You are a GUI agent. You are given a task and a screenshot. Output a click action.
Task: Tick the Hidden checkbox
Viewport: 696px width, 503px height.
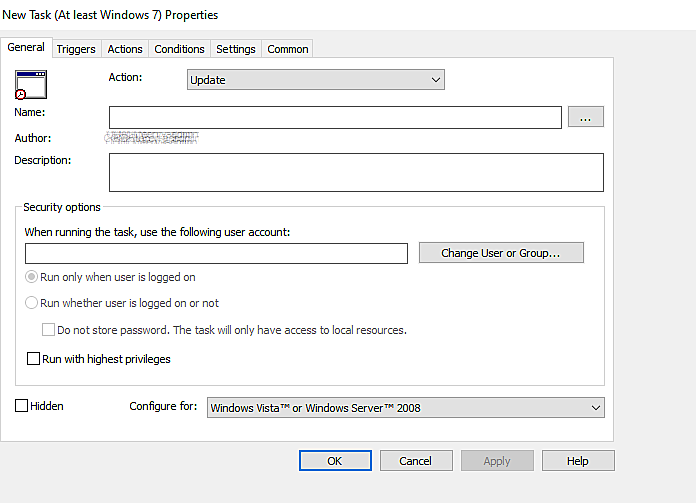click(22, 406)
